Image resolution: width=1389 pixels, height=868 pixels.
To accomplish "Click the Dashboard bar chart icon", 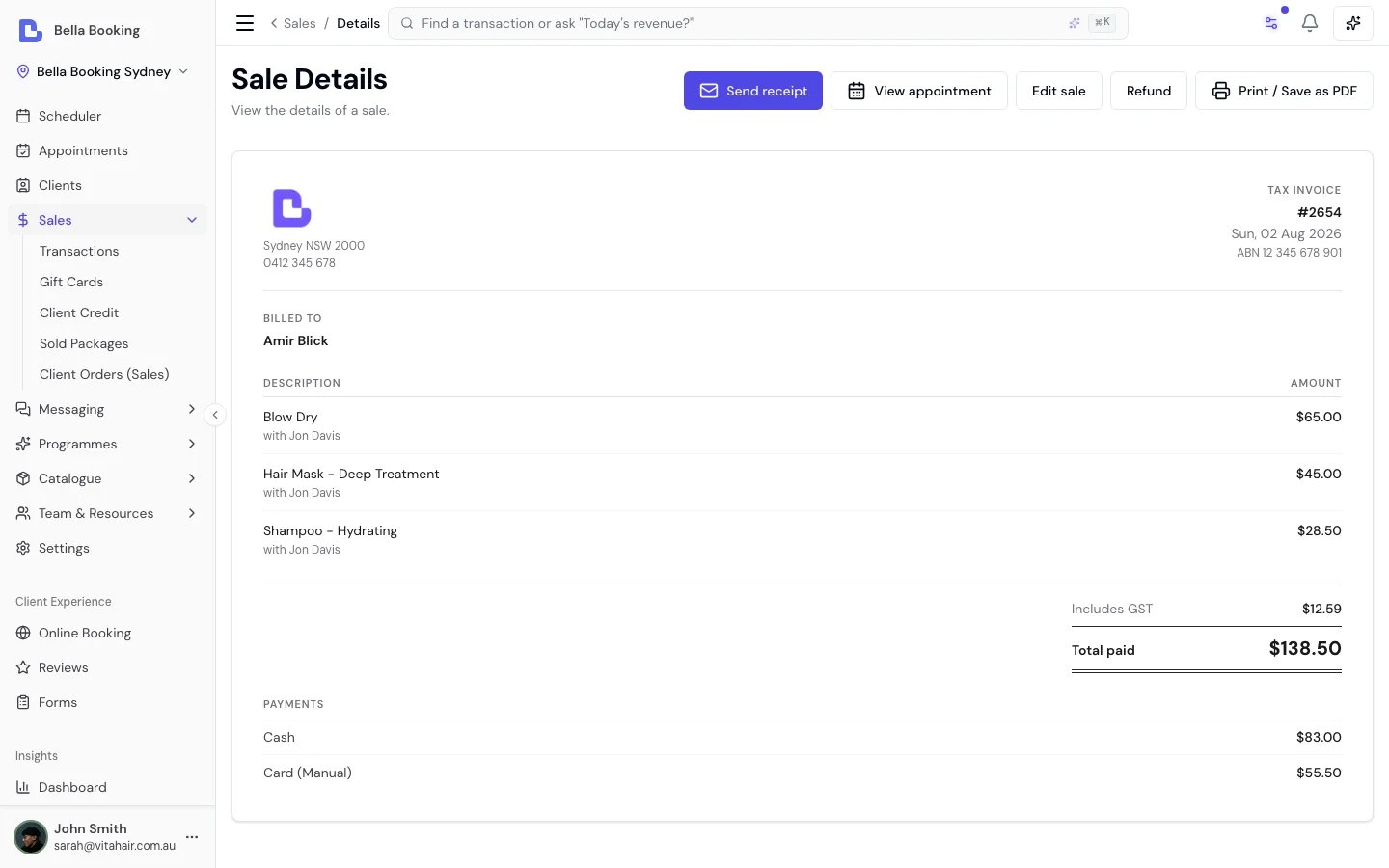I will pyautogui.click(x=23, y=787).
